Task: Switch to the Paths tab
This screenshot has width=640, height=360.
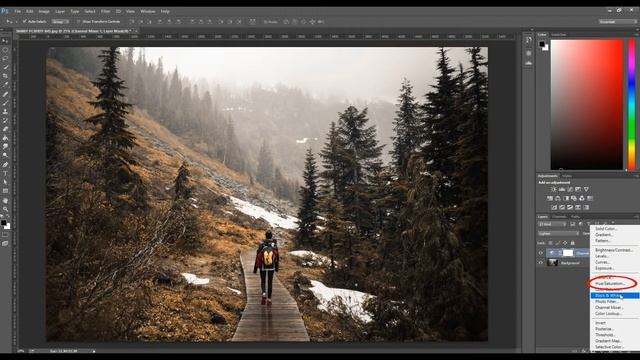Action: tap(576, 217)
